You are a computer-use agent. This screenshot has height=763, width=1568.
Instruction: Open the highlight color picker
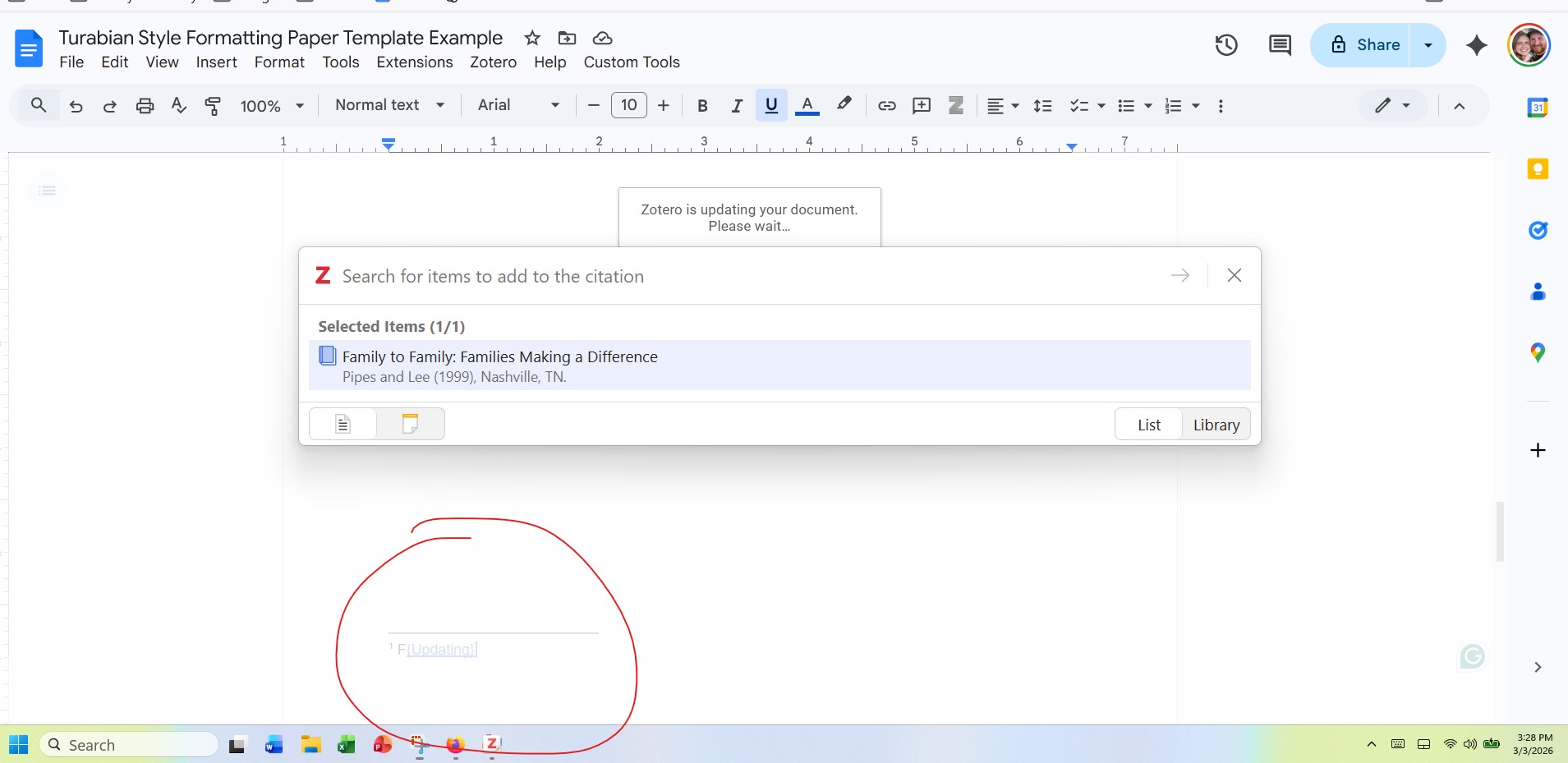pos(844,104)
